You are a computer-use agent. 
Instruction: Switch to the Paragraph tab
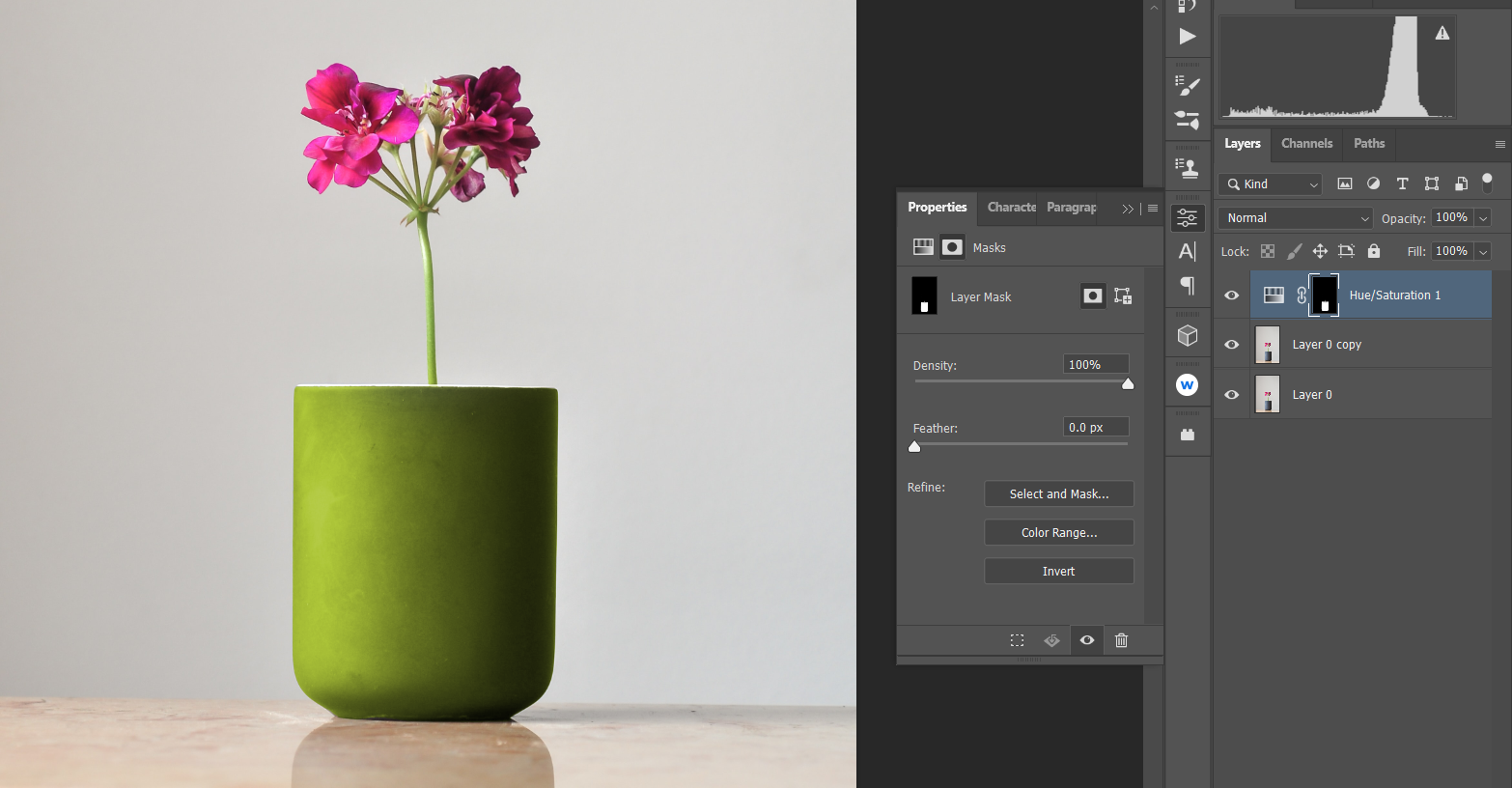(x=1071, y=208)
